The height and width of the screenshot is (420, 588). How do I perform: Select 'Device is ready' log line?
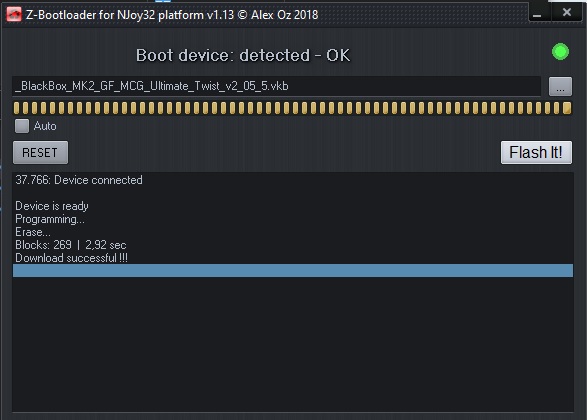[52, 206]
